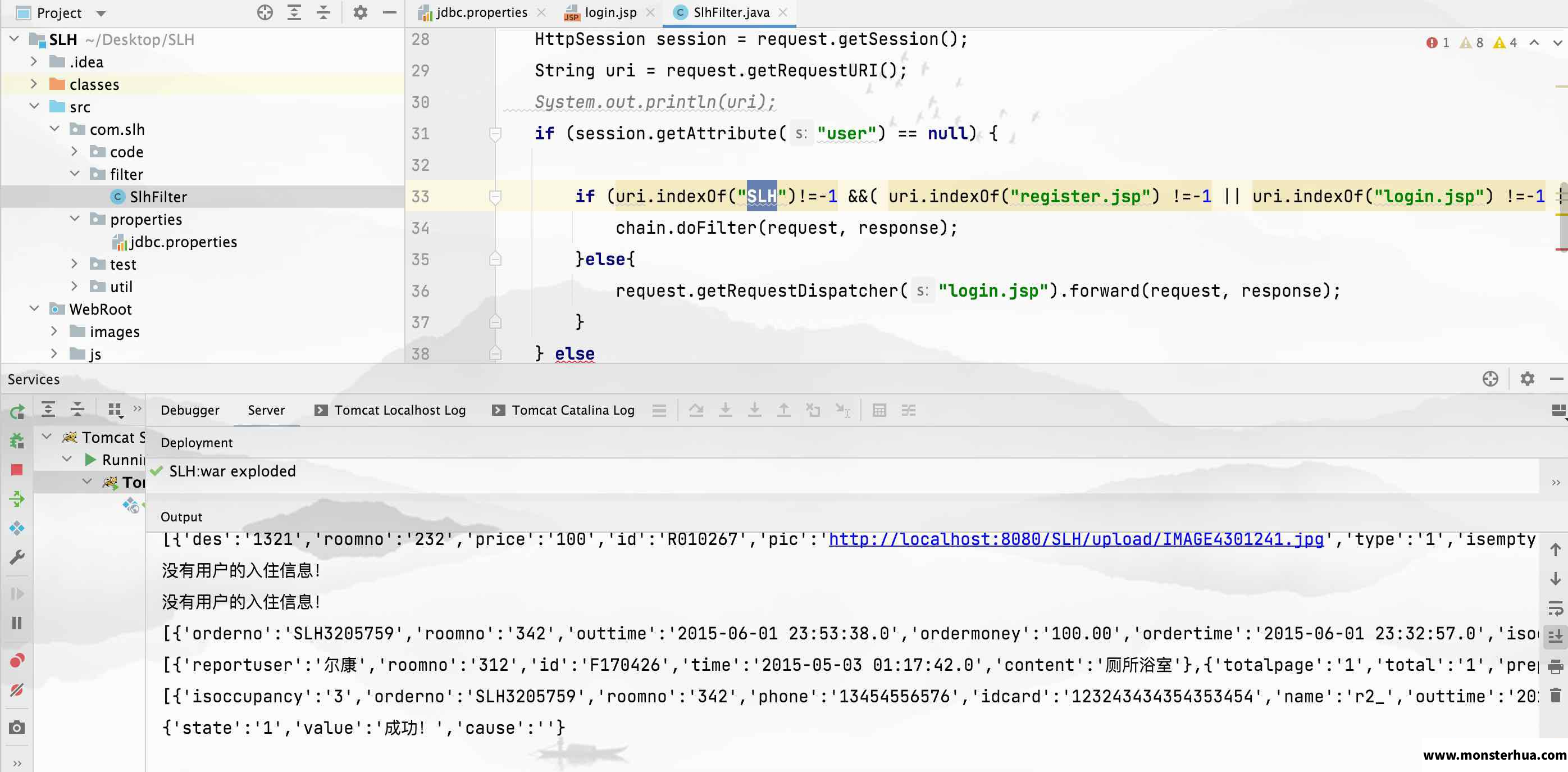
Task: Collapse the src folder
Action: pyautogui.click(x=34, y=107)
